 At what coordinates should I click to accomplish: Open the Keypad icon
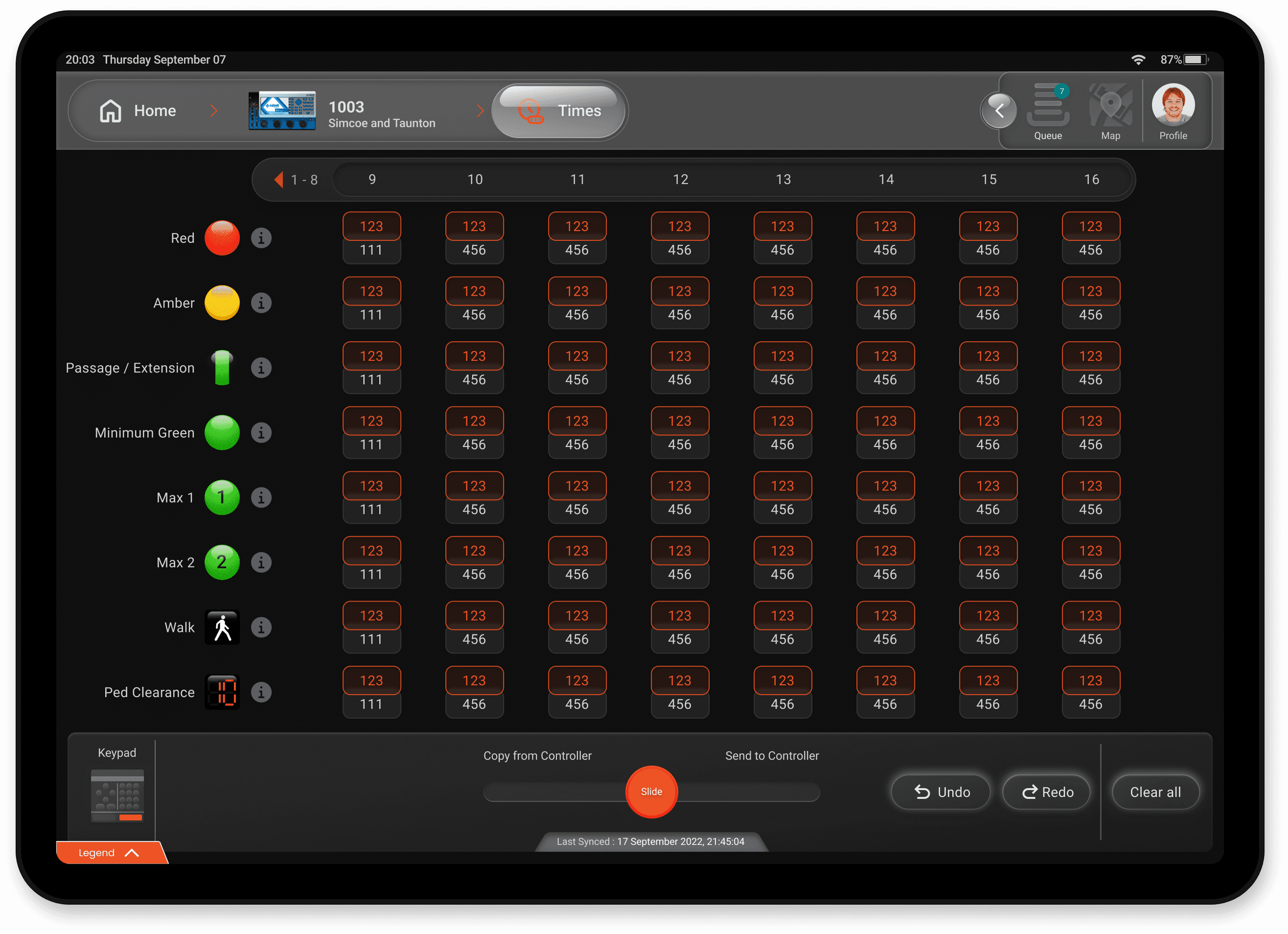[x=117, y=795]
